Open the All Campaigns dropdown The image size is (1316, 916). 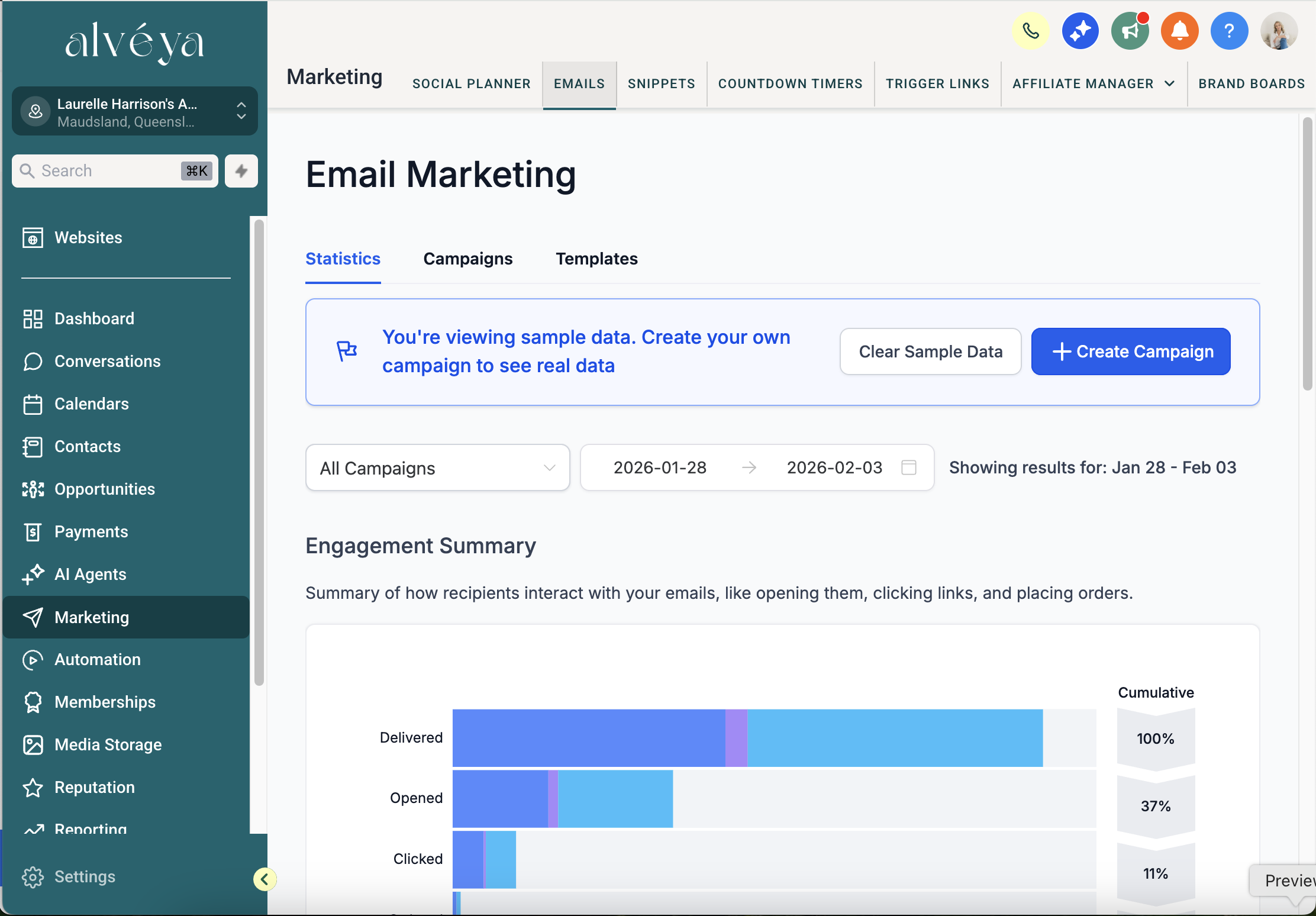[438, 468]
